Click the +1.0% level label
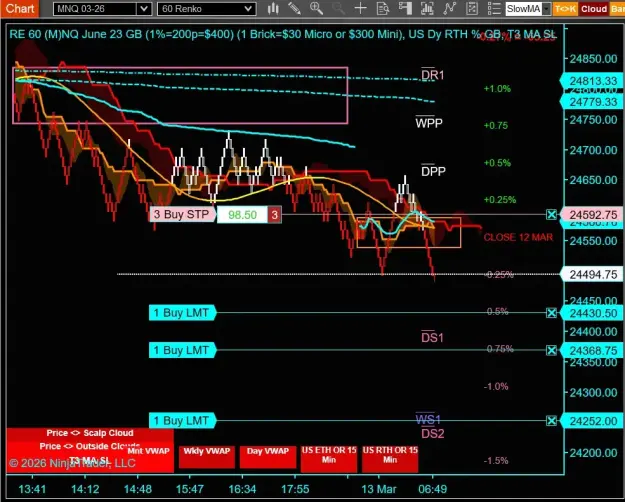Viewport: 625px width, 502px height. pyautogui.click(x=497, y=89)
